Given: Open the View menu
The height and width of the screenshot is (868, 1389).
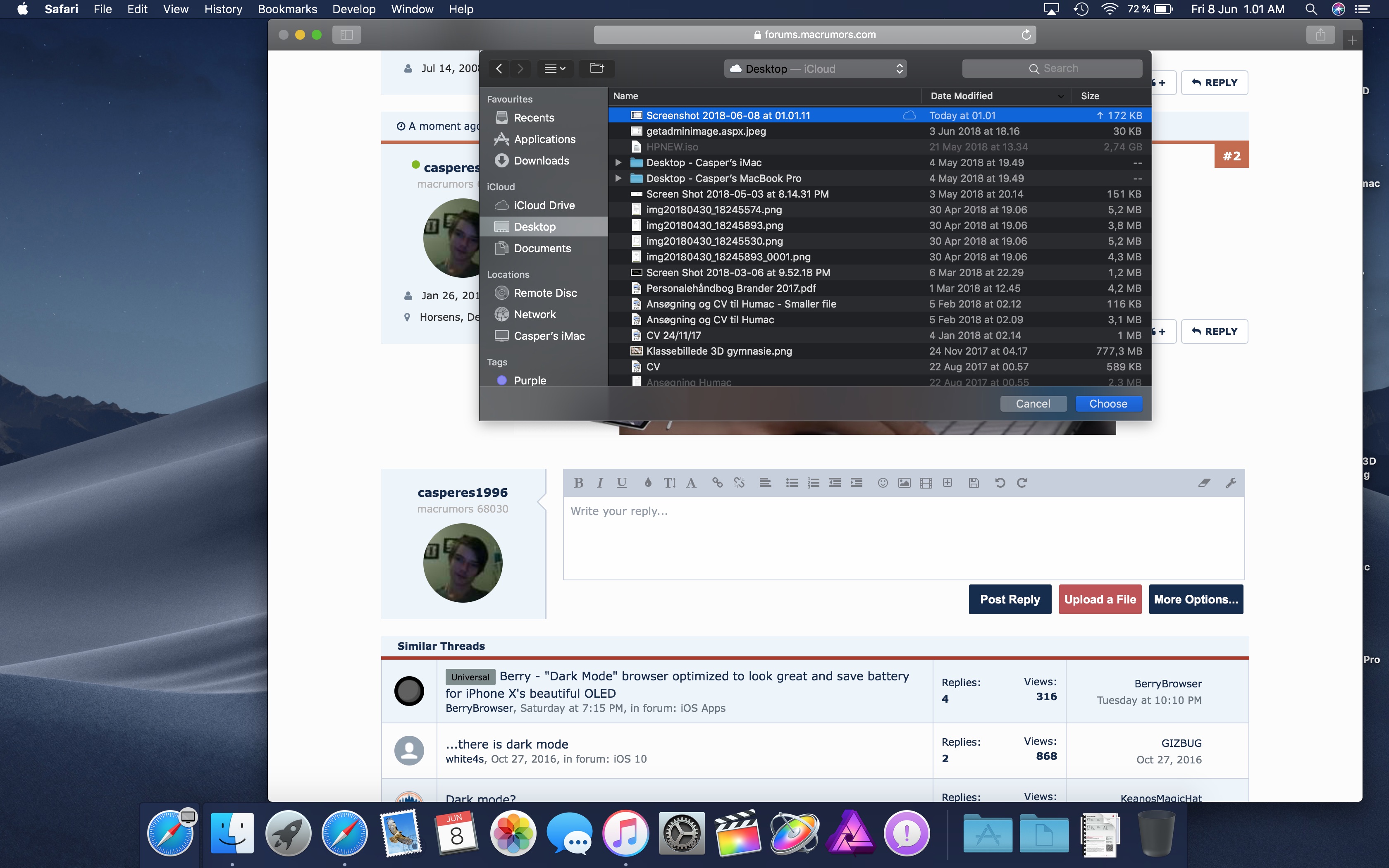Looking at the screenshot, I should pyautogui.click(x=176, y=9).
